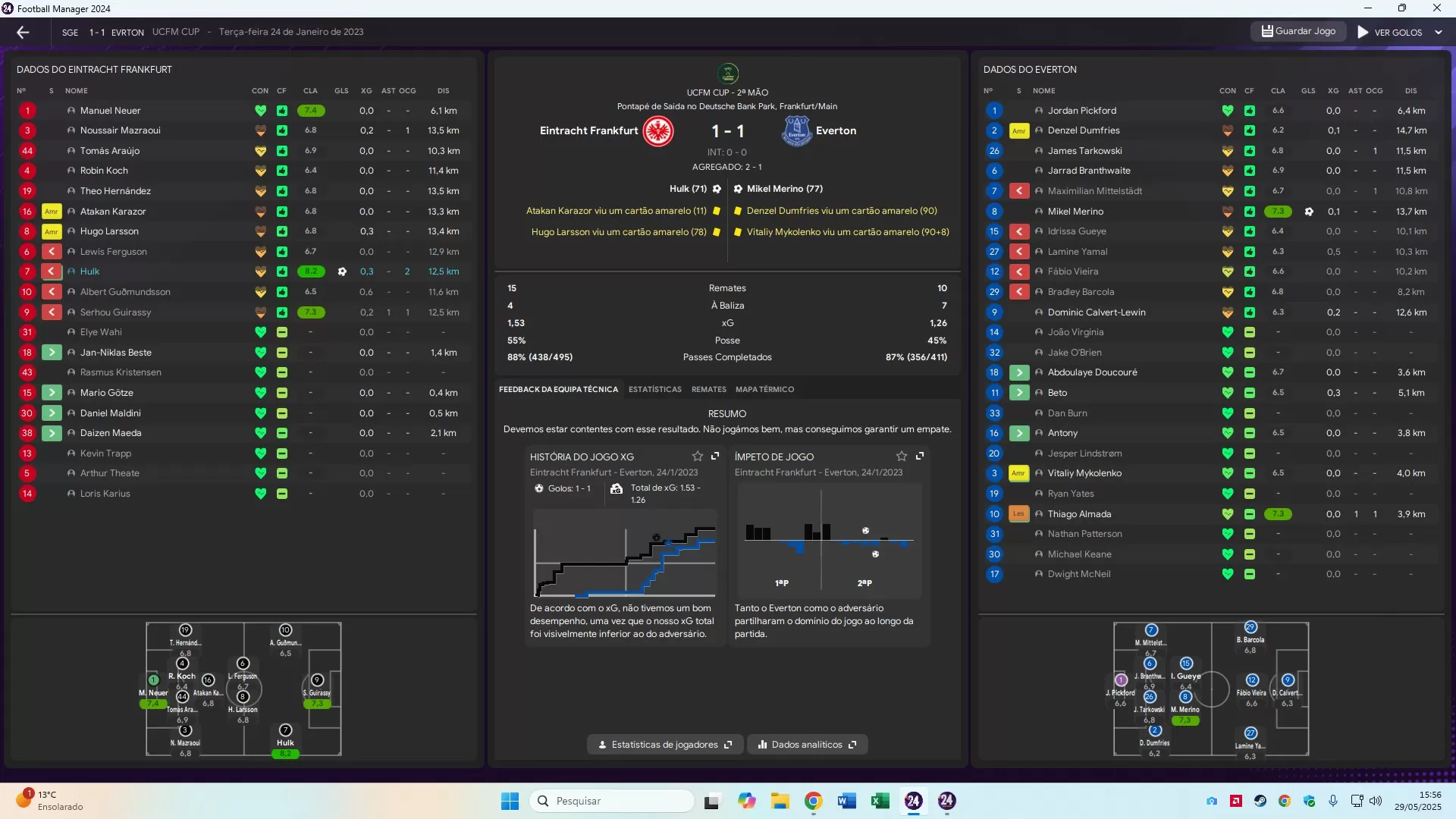This screenshot has height=819, width=1456.
Task: Click Manuel Neuer's 7.4 rating badge
Action: (x=311, y=111)
